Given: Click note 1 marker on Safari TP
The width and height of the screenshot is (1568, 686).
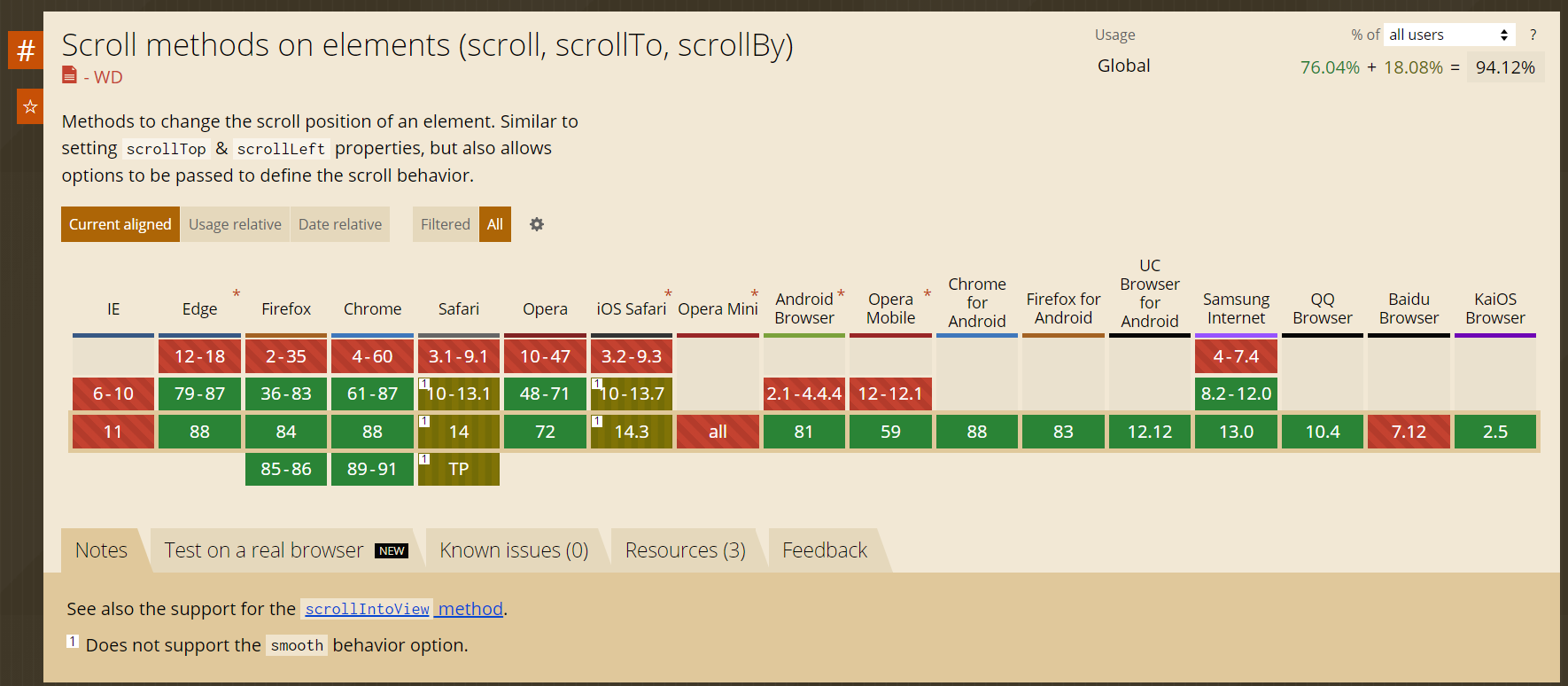Looking at the screenshot, I should [424, 458].
